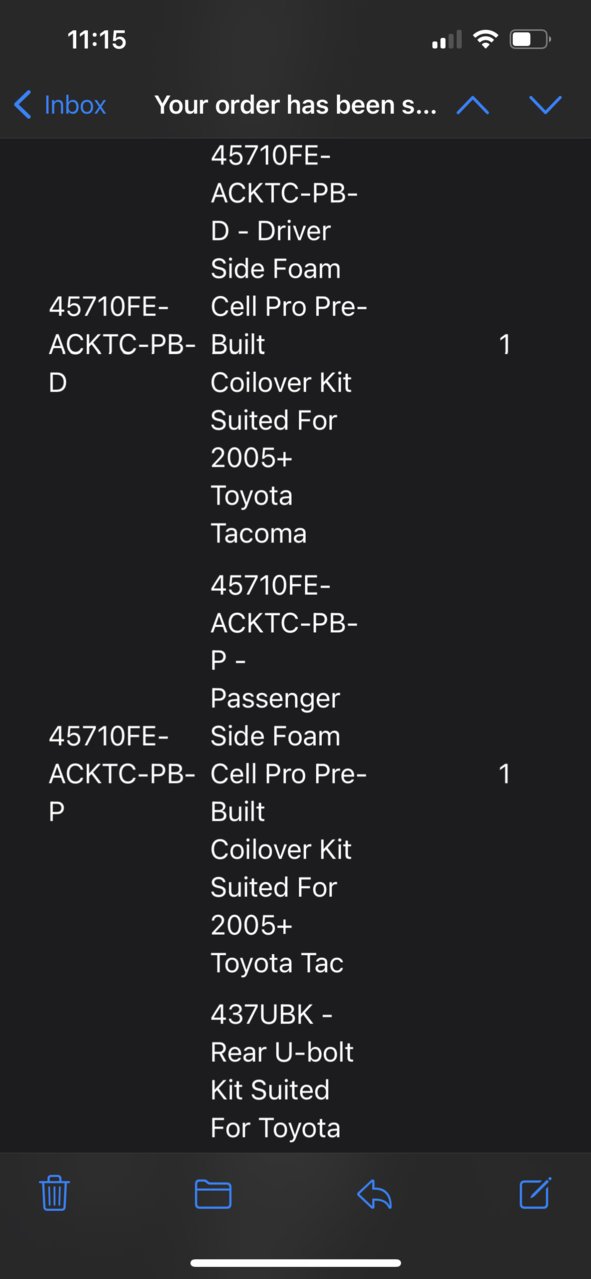Go to next message with down chevron
Image resolution: width=591 pixels, height=1279 pixels.
pyautogui.click(x=545, y=105)
